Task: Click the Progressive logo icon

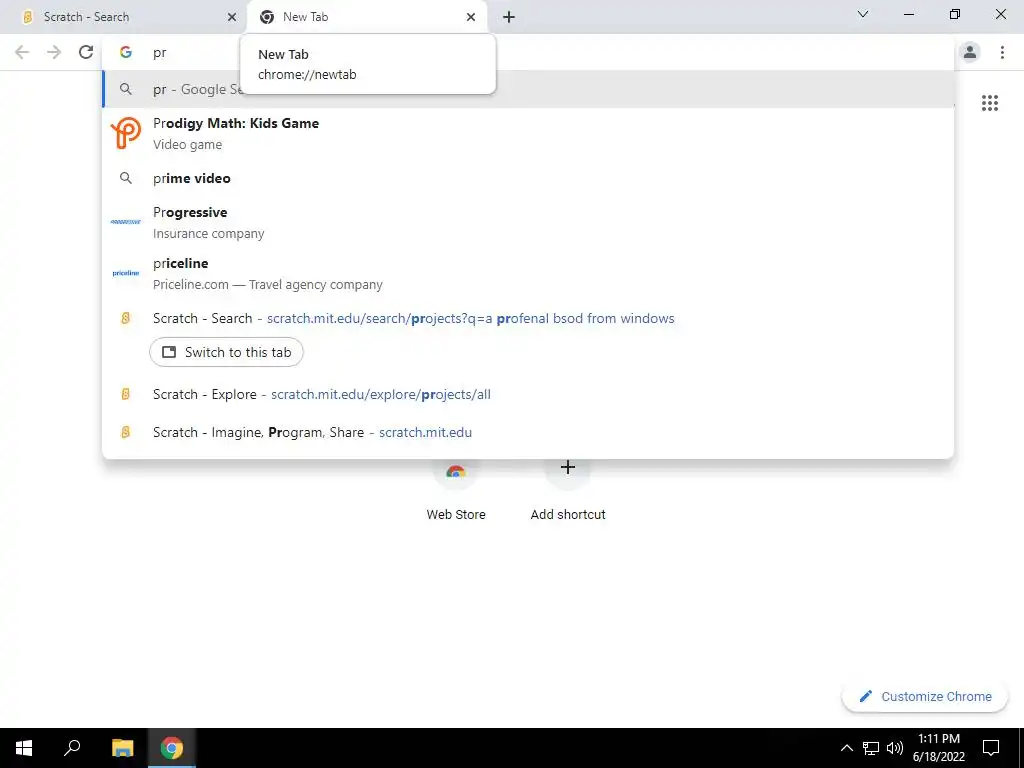Action: coord(126,222)
